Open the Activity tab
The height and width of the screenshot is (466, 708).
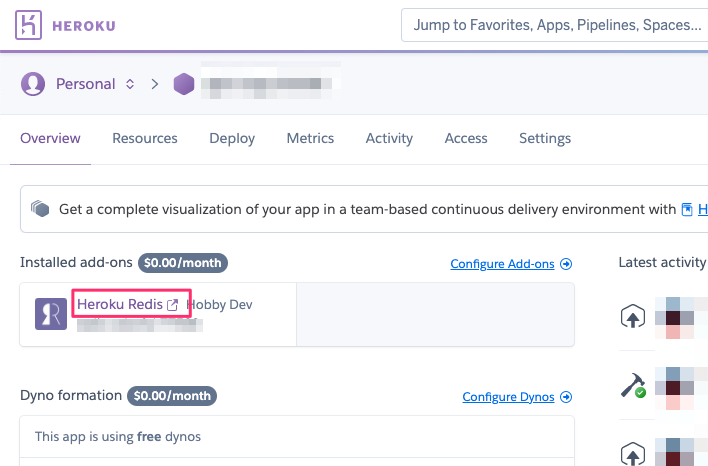coord(389,138)
